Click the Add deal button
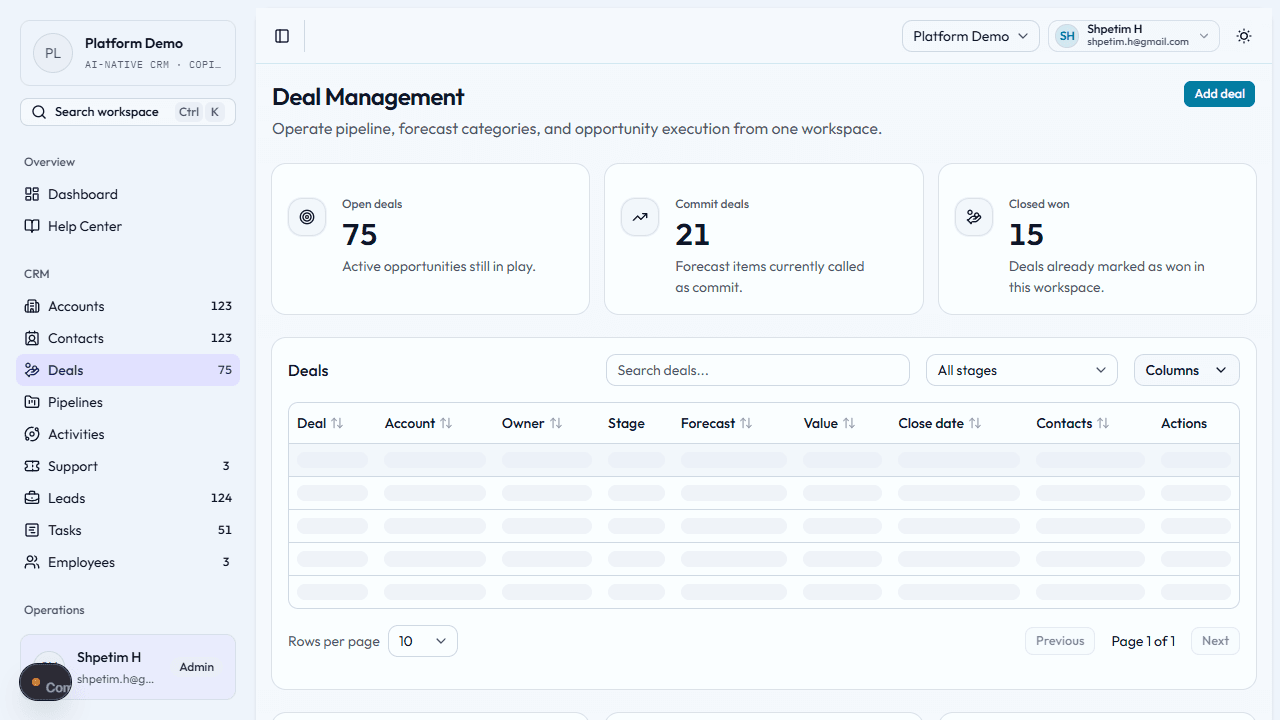The height and width of the screenshot is (720, 1280). pos(1219,93)
